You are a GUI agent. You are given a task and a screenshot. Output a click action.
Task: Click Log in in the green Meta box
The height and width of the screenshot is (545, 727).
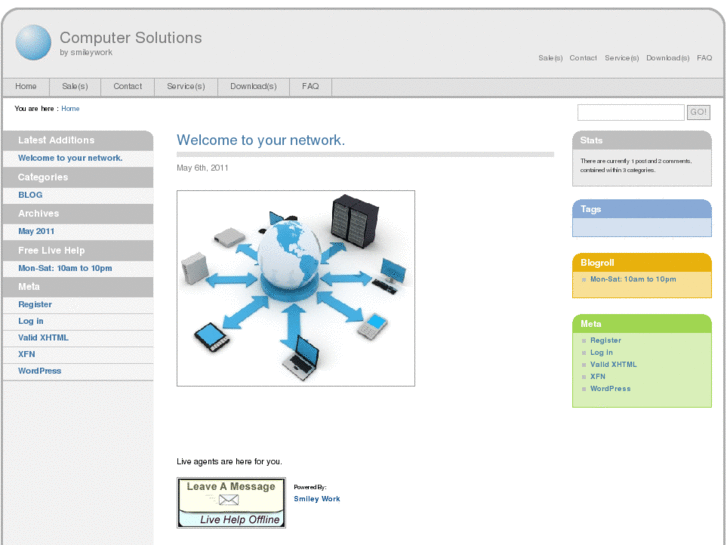pos(601,353)
